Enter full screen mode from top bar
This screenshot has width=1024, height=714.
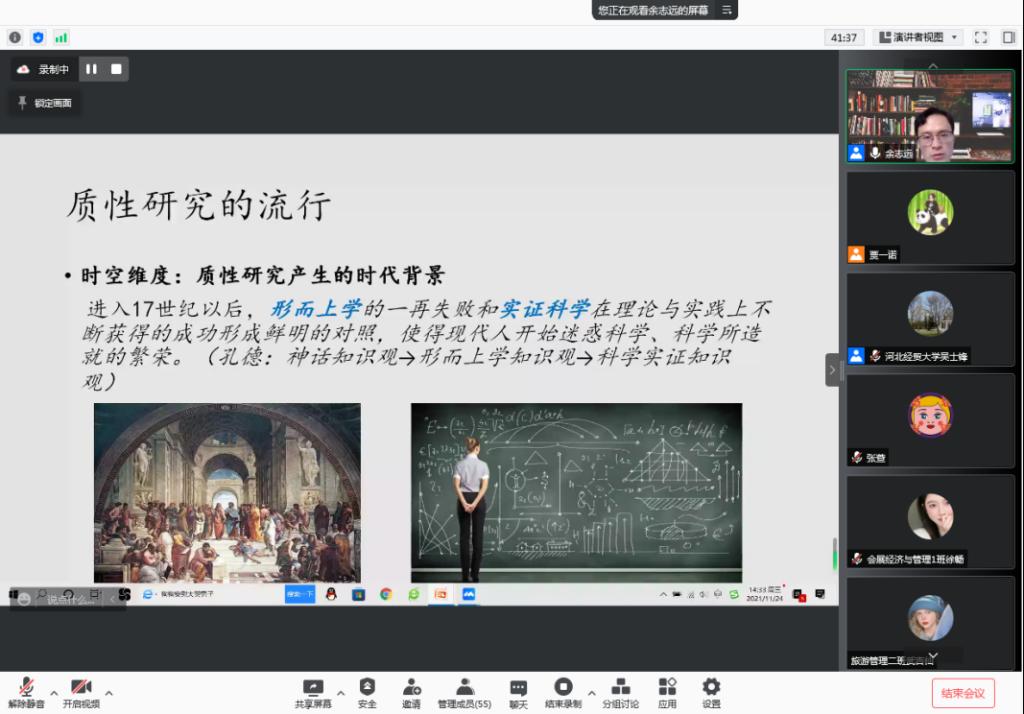click(981, 37)
